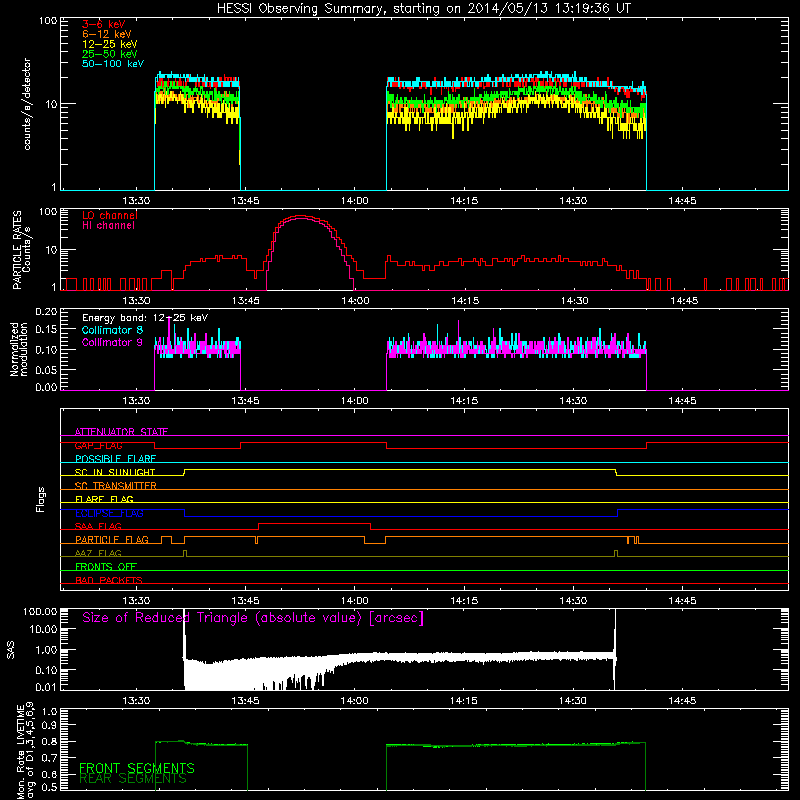The image size is (800, 800).
Task: Click the SC_IN_SUNLIGHT flag label
Action: [x=115, y=472]
